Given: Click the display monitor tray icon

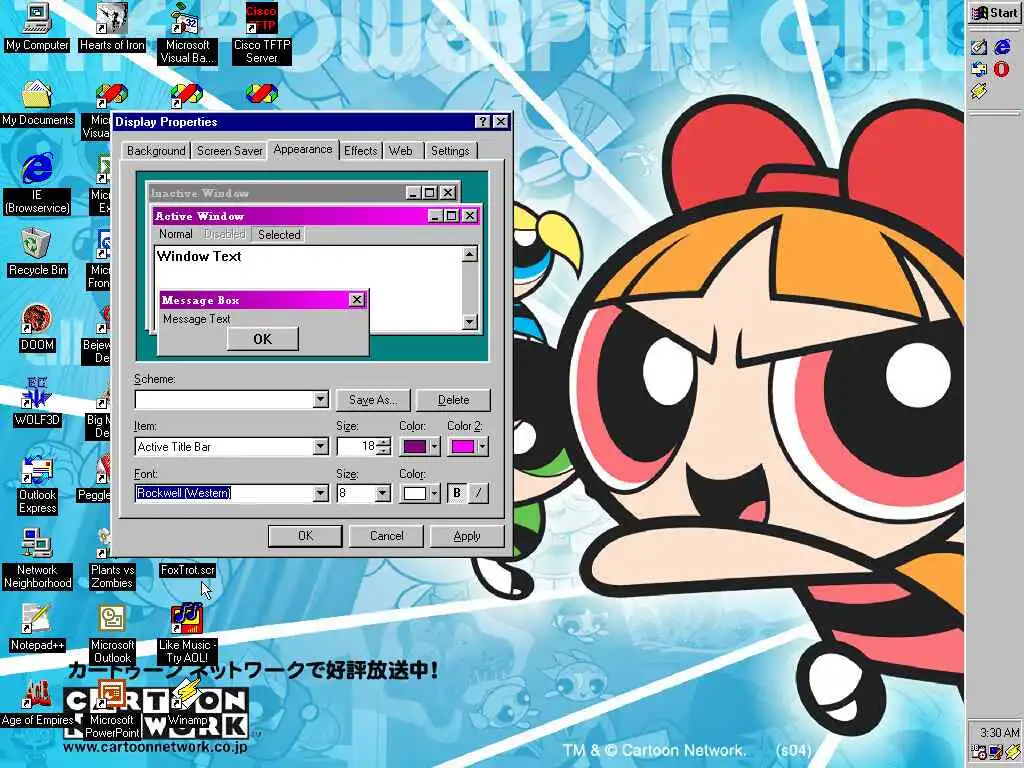Looking at the screenshot, I should (995, 752).
